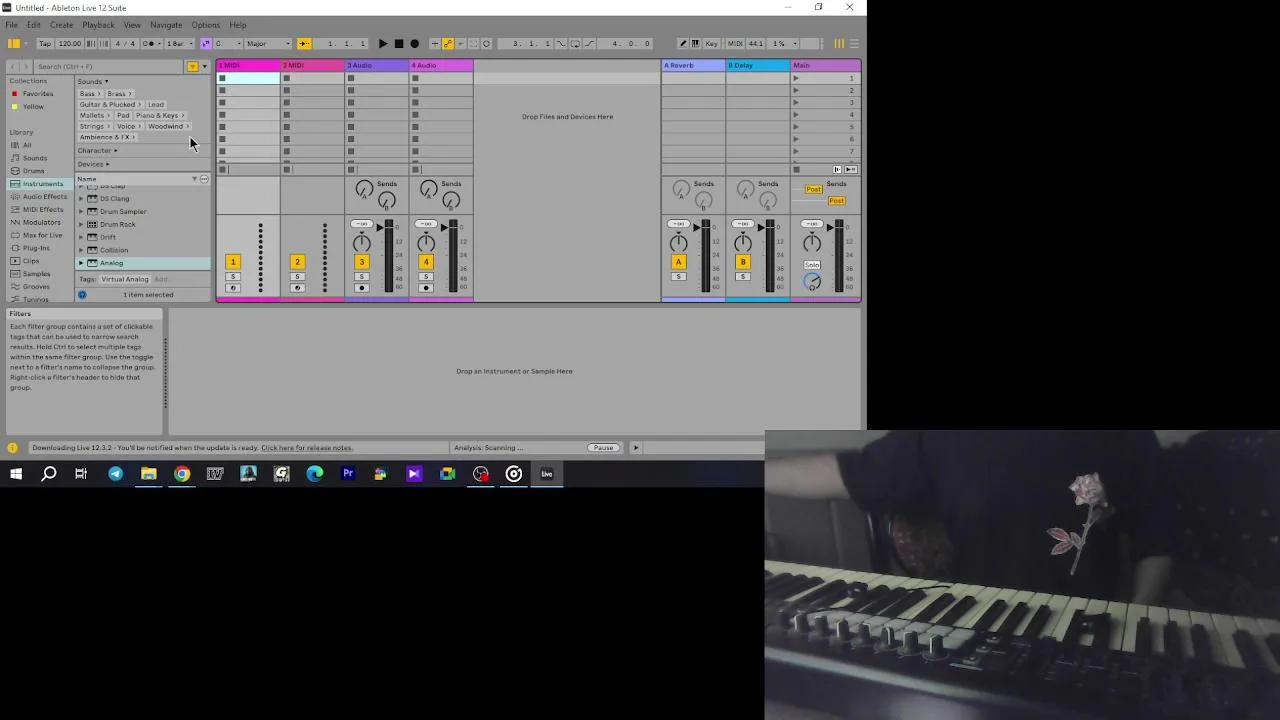This screenshot has height=720, width=1280.
Task: Click the Virtual Analog tag
Action: click(x=125, y=279)
